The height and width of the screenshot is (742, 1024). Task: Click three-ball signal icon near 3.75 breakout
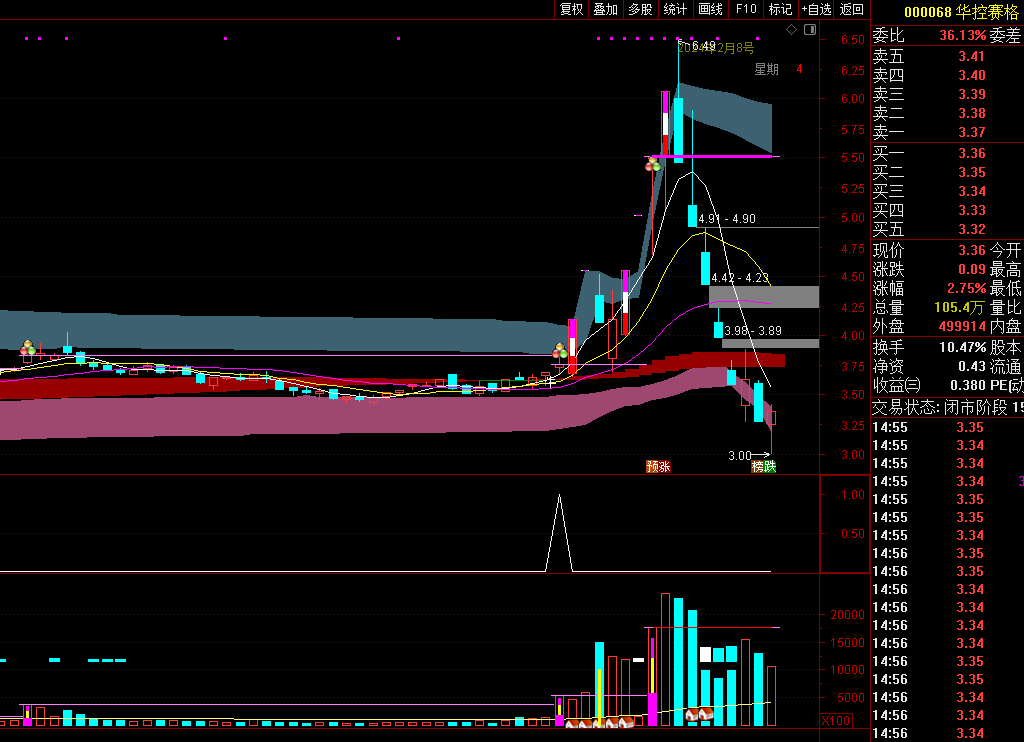tap(560, 351)
